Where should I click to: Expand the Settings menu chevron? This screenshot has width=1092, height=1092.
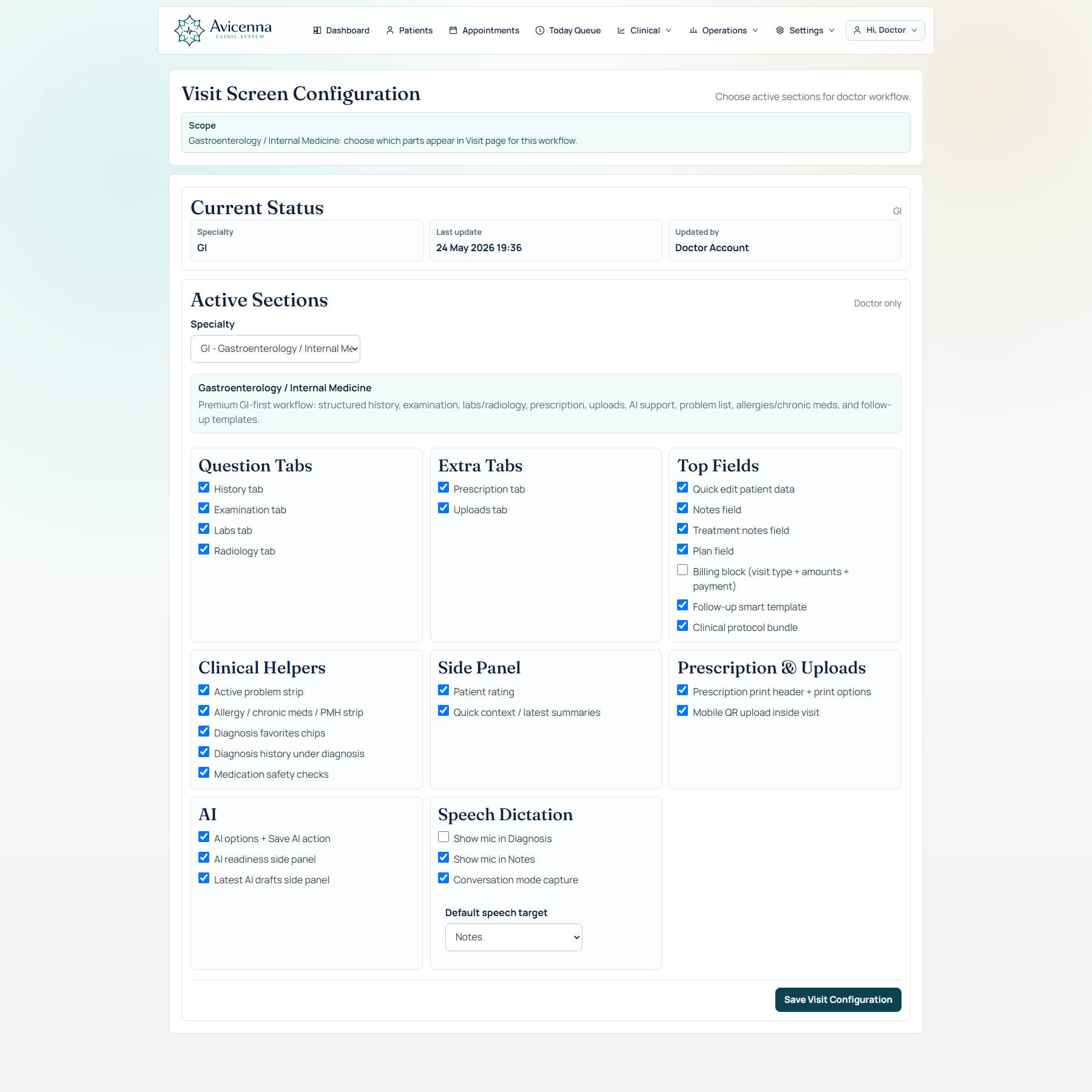tap(832, 30)
